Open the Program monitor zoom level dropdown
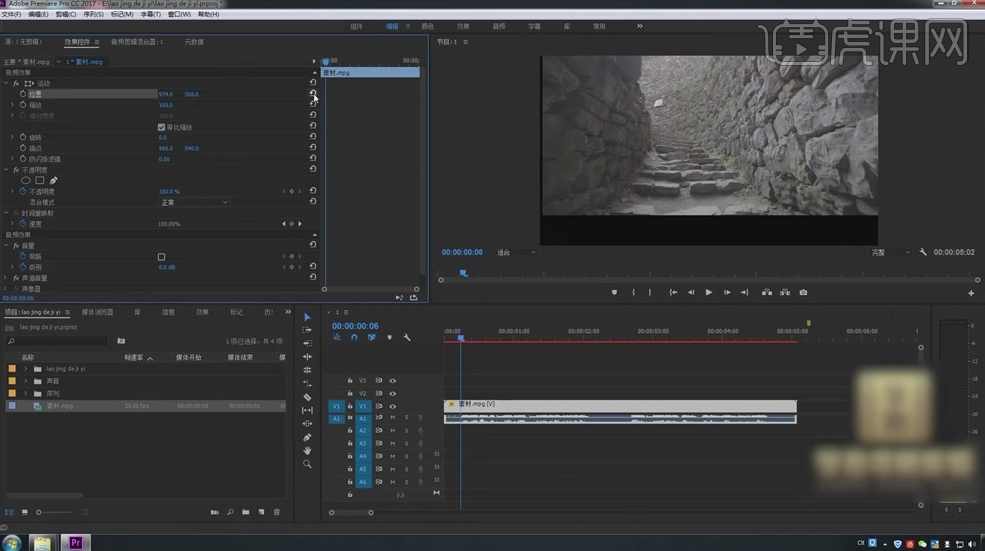The width and height of the screenshot is (985, 551). click(x=515, y=252)
